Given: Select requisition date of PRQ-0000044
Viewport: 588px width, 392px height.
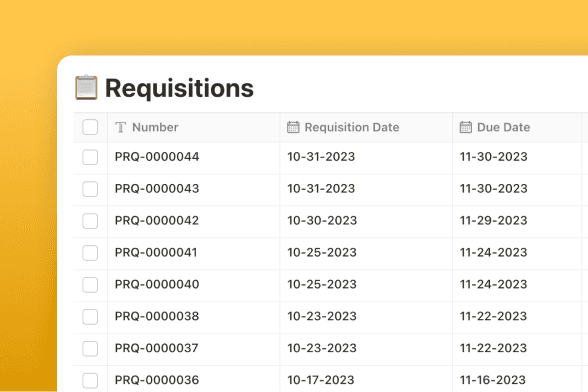Looking at the screenshot, I should [x=321, y=157].
